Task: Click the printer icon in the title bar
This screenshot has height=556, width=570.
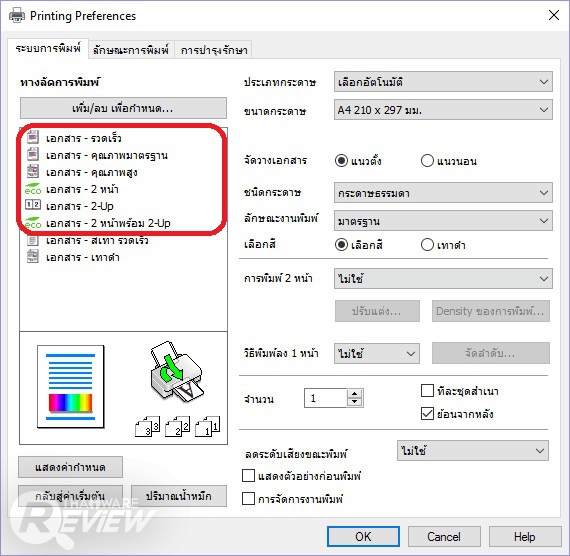Action: (17, 16)
